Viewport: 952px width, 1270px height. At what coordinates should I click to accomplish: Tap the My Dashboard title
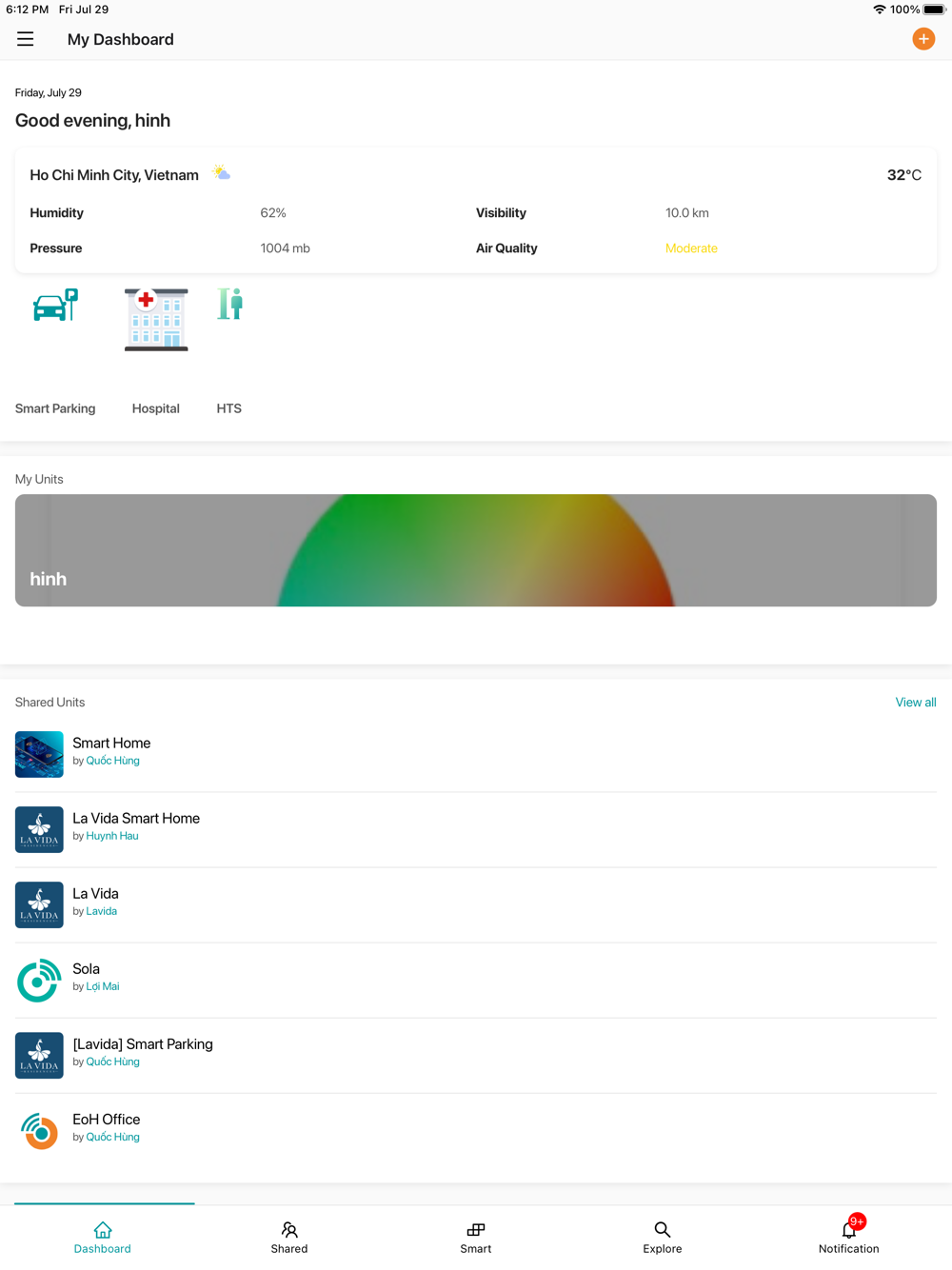click(121, 39)
